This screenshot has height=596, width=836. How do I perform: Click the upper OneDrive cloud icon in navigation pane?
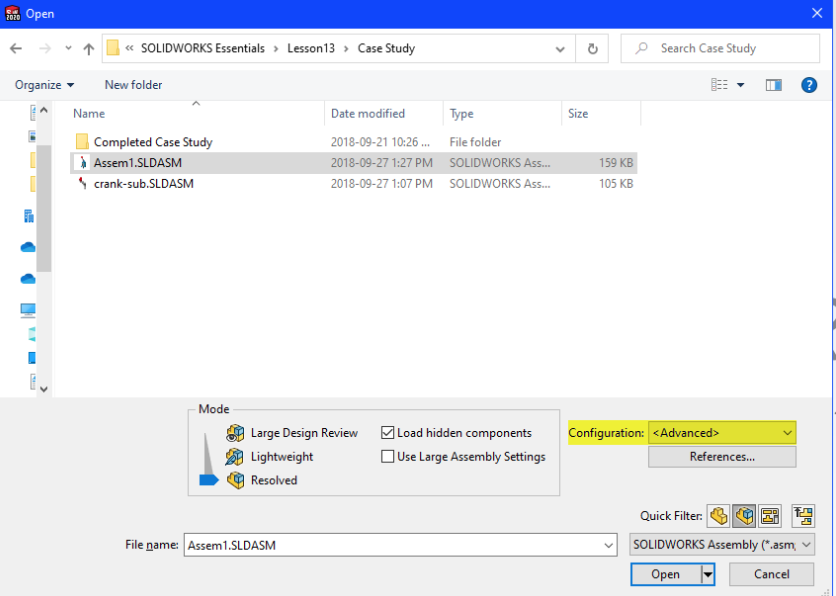(x=28, y=247)
